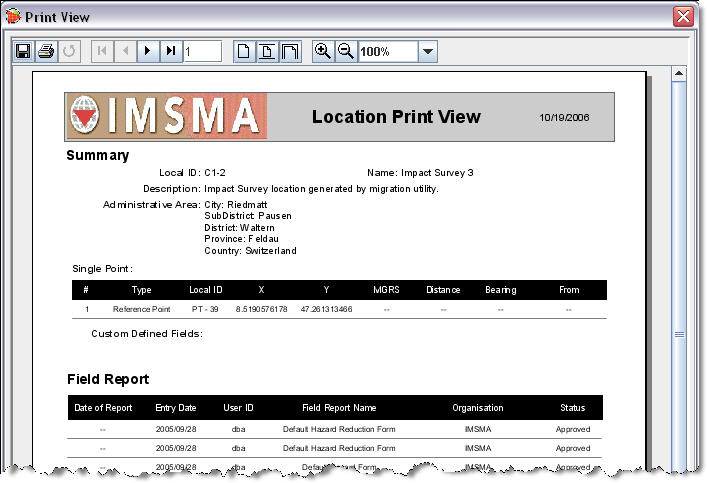
Task: Click the vertical scrollbar up arrow
Action: [x=679, y=74]
